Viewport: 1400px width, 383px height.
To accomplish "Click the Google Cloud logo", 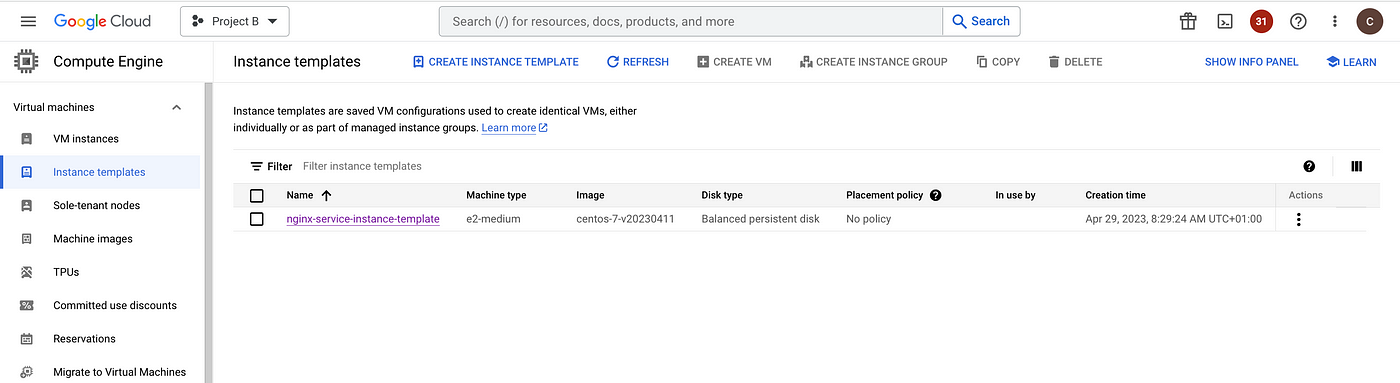I will 102,21.
